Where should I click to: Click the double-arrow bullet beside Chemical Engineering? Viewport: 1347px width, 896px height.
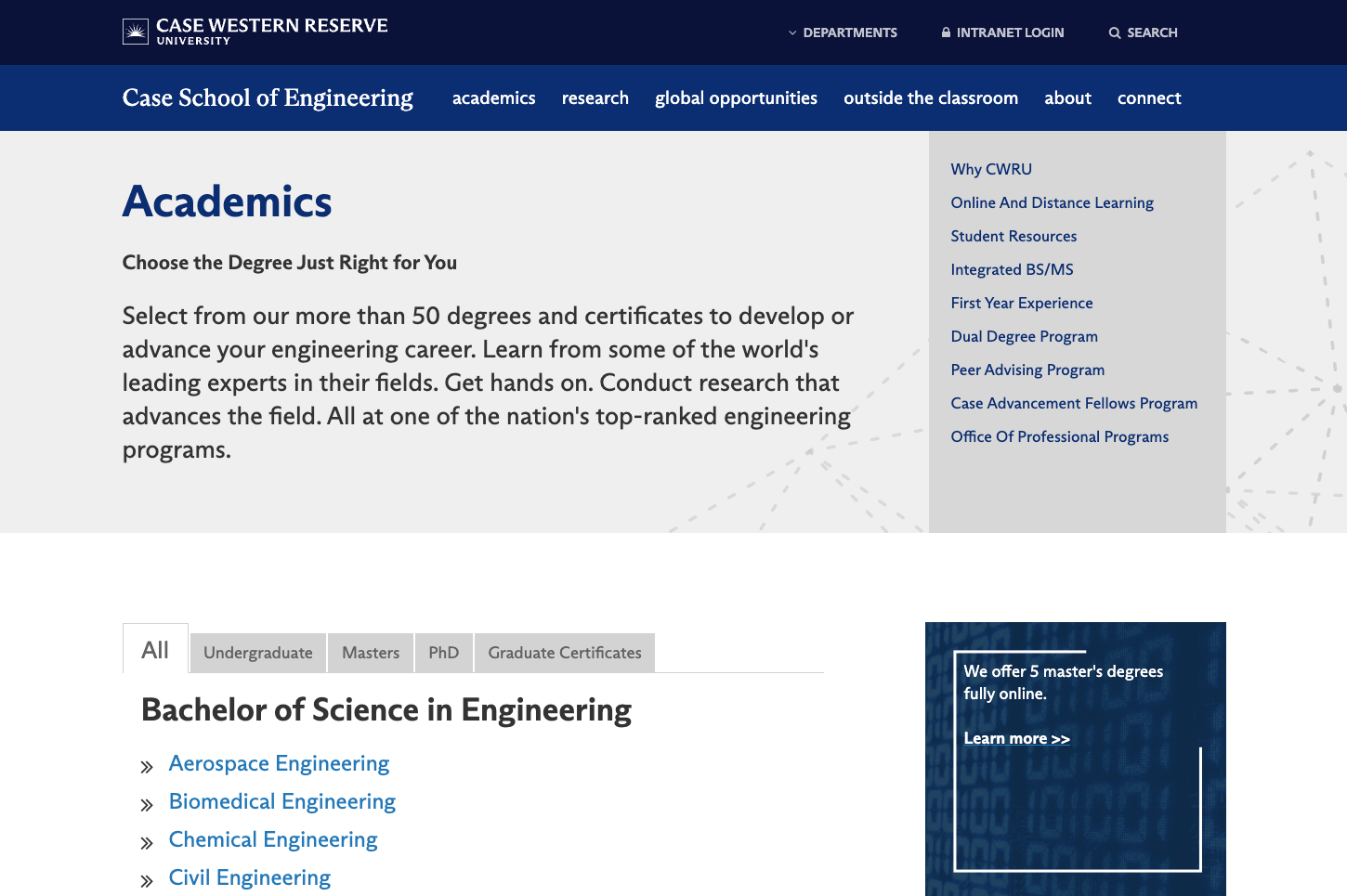147,843
